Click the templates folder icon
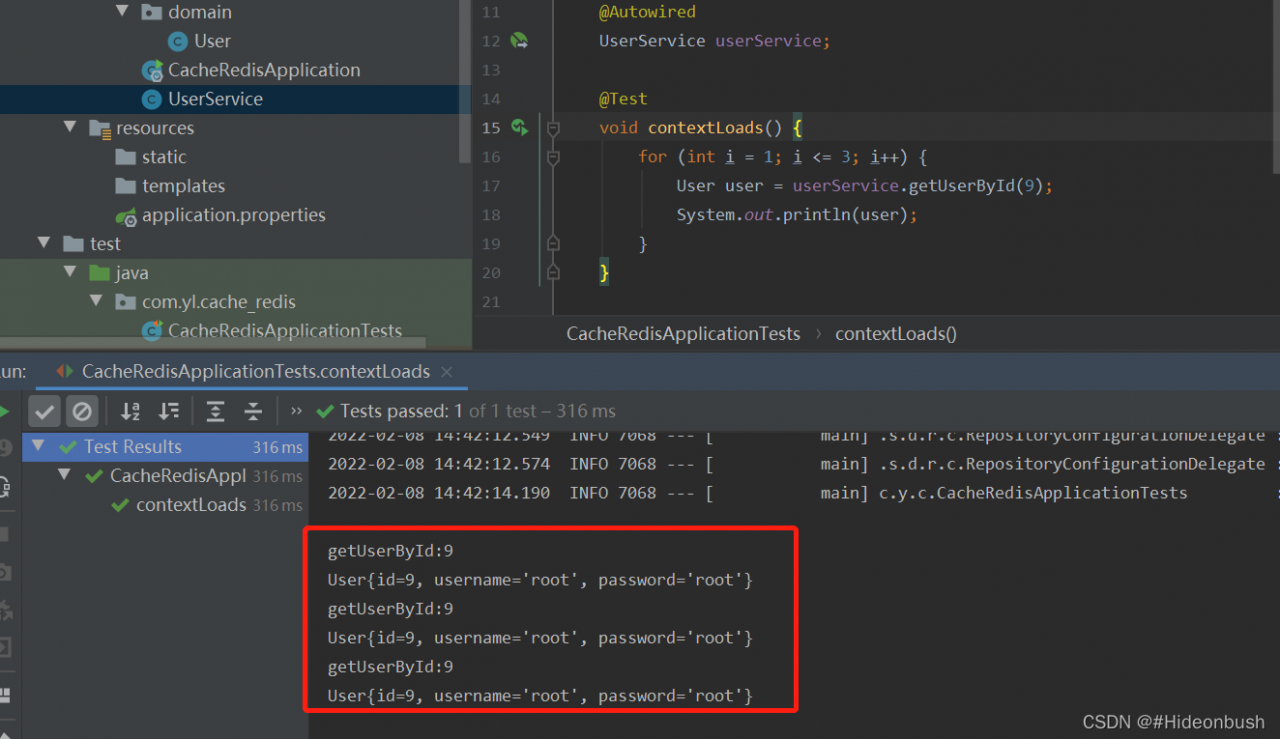This screenshot has height=739, width=1280. coord(125,186)
